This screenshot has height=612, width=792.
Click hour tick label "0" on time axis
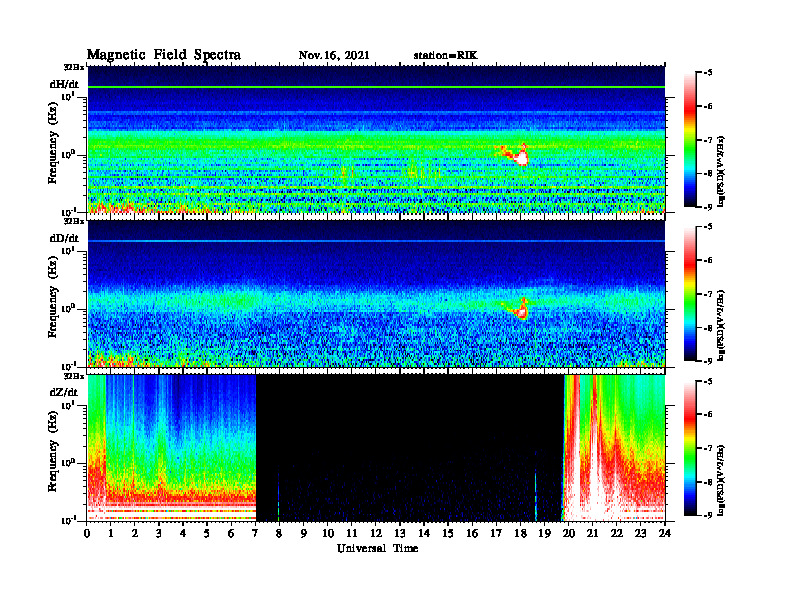click(87, 534)
